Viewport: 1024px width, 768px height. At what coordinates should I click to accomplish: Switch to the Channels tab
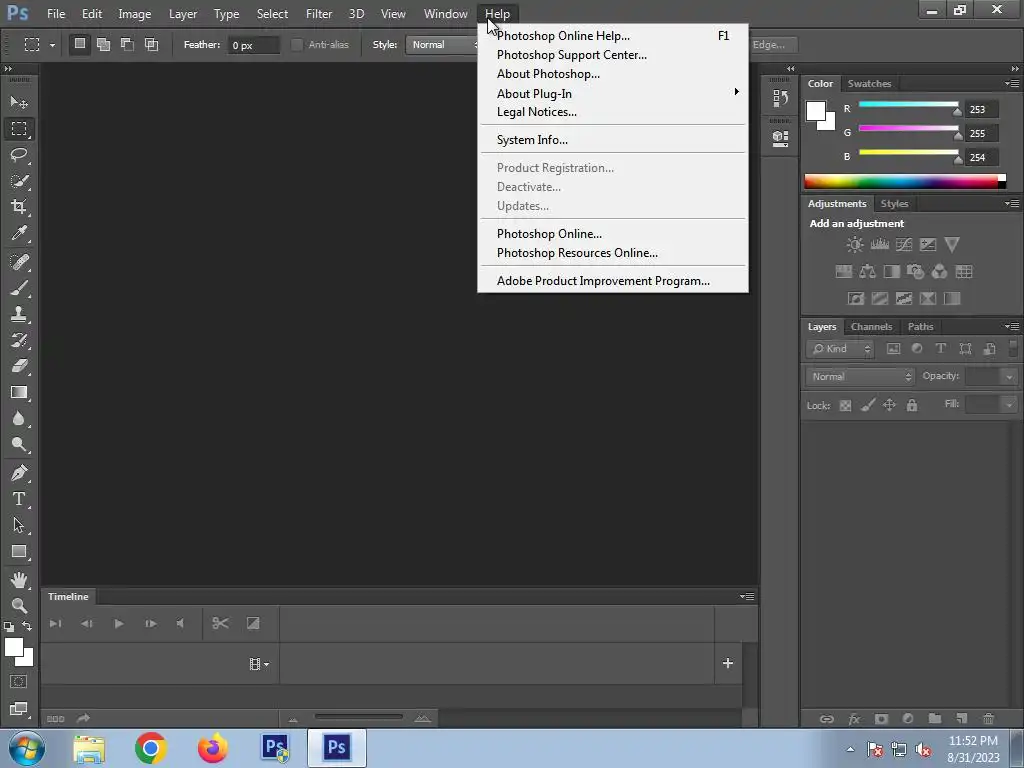(x=871, y=327)
